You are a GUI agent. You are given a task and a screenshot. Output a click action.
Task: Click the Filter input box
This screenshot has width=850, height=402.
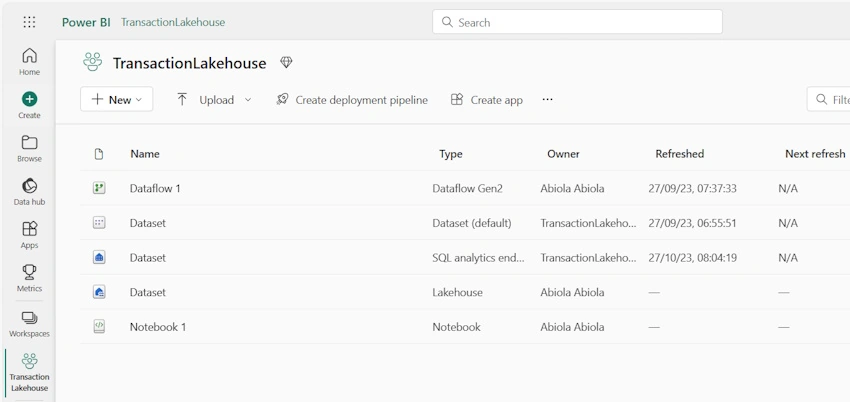click(x=828, y=99)
